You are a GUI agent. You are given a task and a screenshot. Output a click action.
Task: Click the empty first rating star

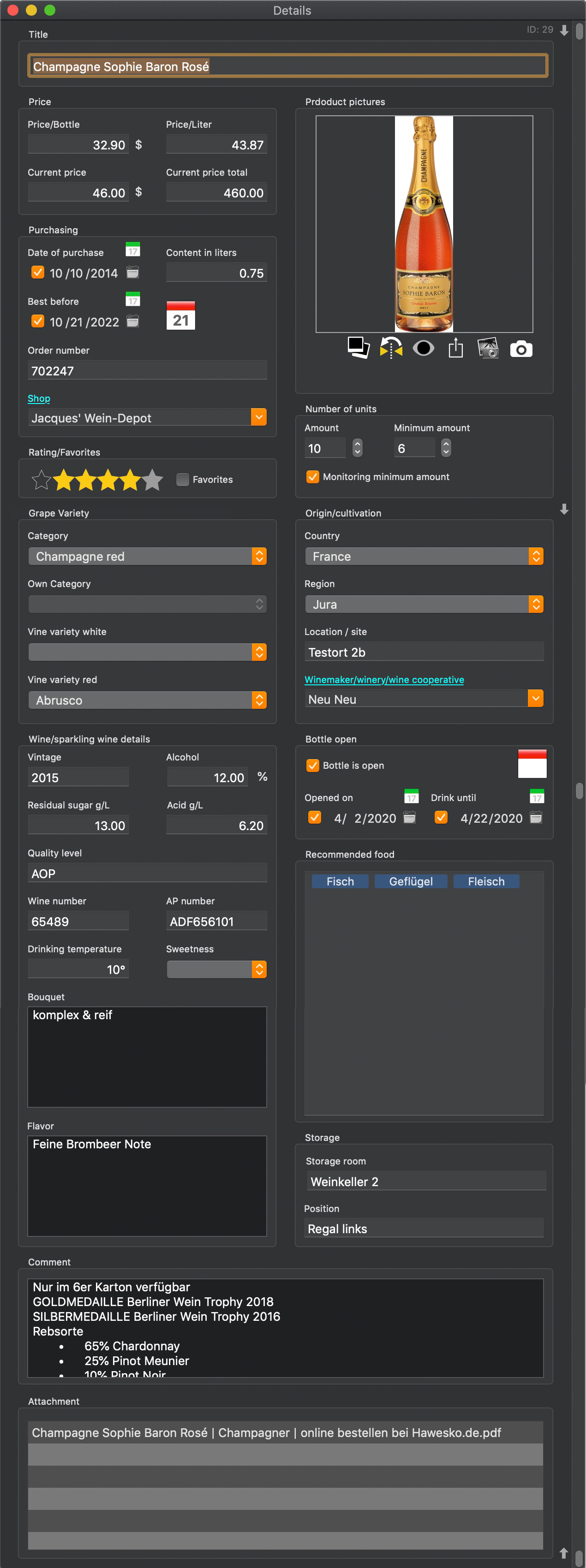click(x=42, y=480)
